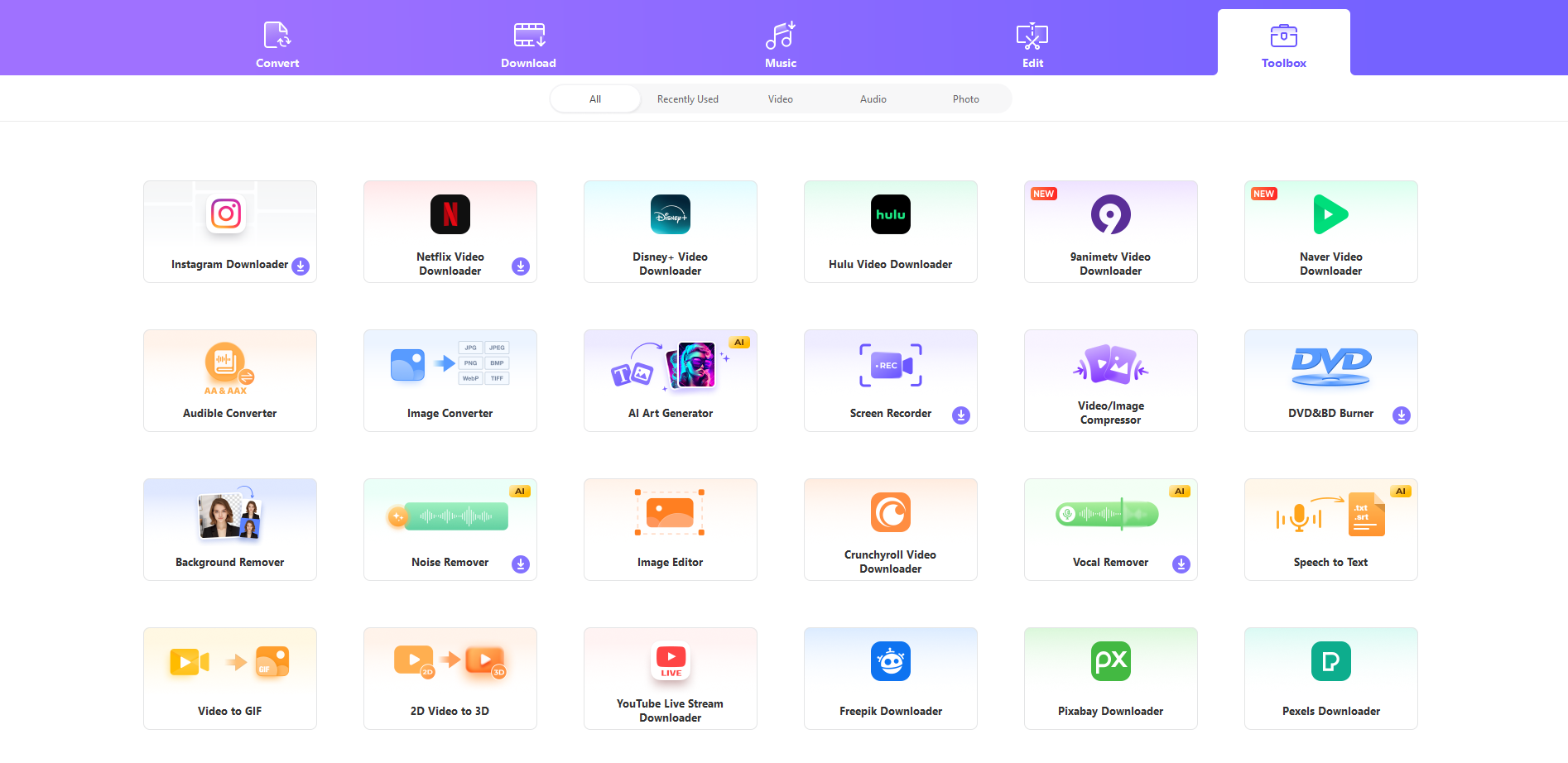Switch to the Download tab

click(x=528, y=45)
